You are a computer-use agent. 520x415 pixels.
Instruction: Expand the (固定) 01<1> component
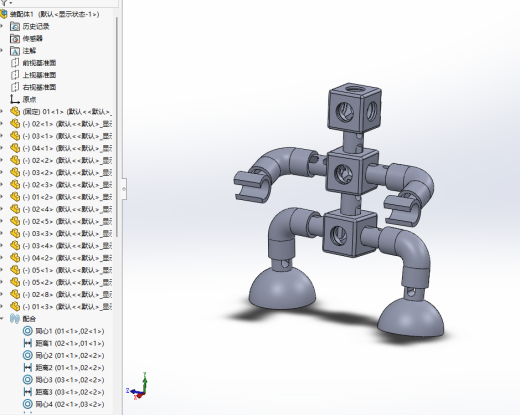(x=1, y=112)
